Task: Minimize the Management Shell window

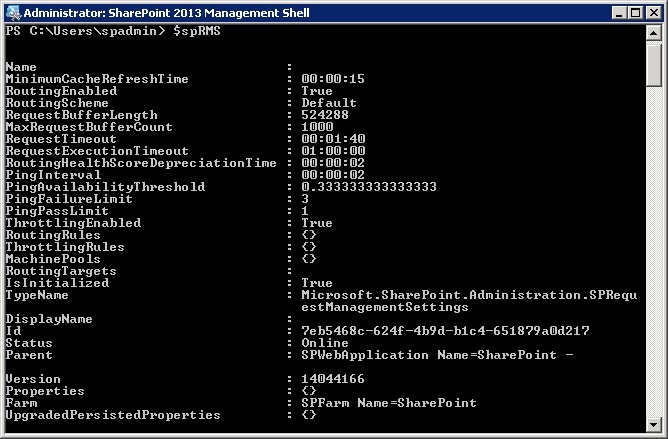Action: (x=619, y=13)
